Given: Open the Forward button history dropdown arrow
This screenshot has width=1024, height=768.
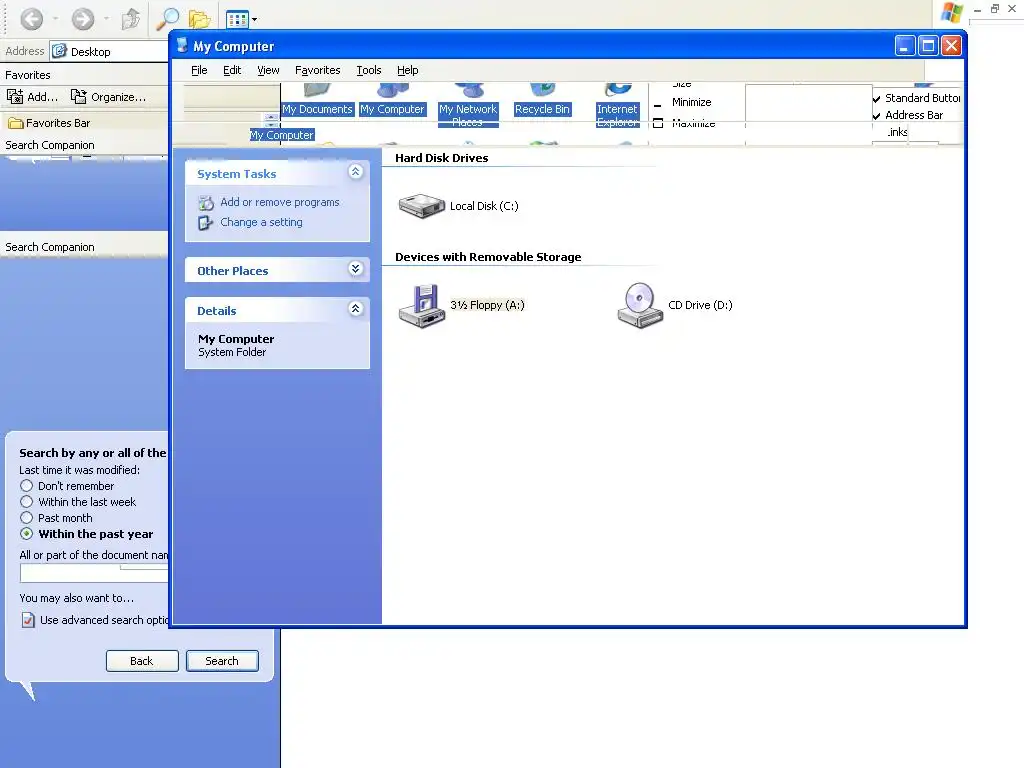Looking at the screenshot, I should point(106,19).
